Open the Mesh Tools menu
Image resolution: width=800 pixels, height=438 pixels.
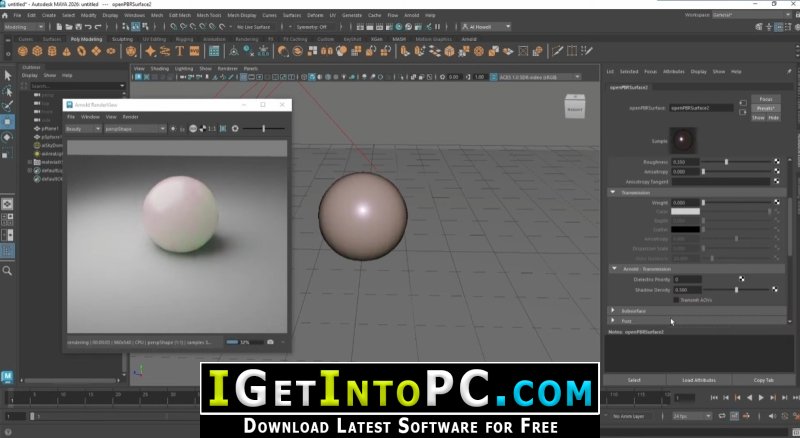(x=209, y=15)
